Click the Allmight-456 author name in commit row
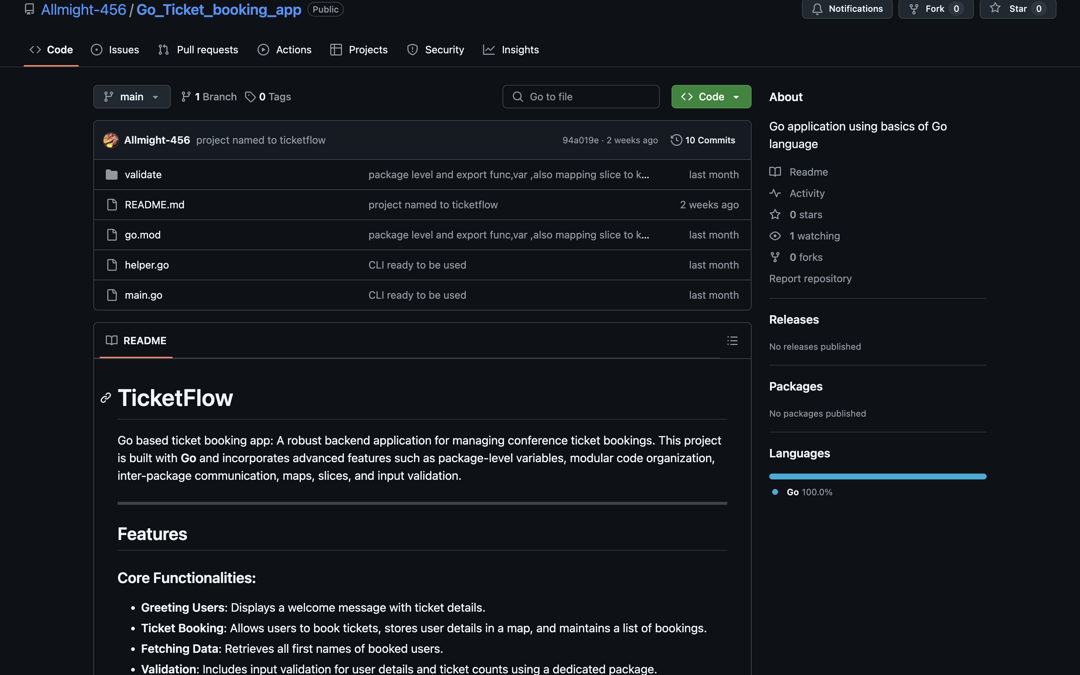Screen dimensions: 1080x675 click(157, 141)
